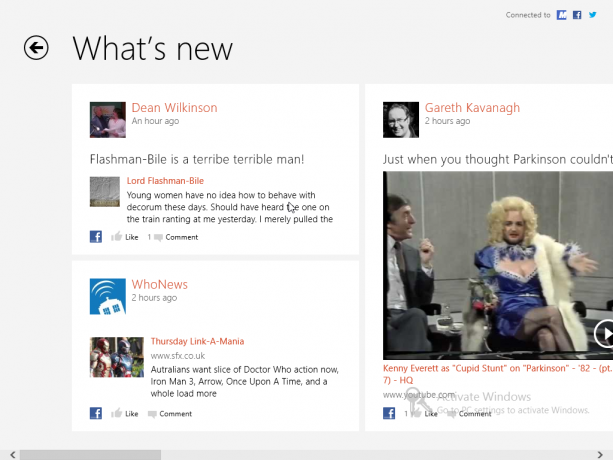Click 'Connected to' label
Screen dimensions: 613x460
(528, 15)
